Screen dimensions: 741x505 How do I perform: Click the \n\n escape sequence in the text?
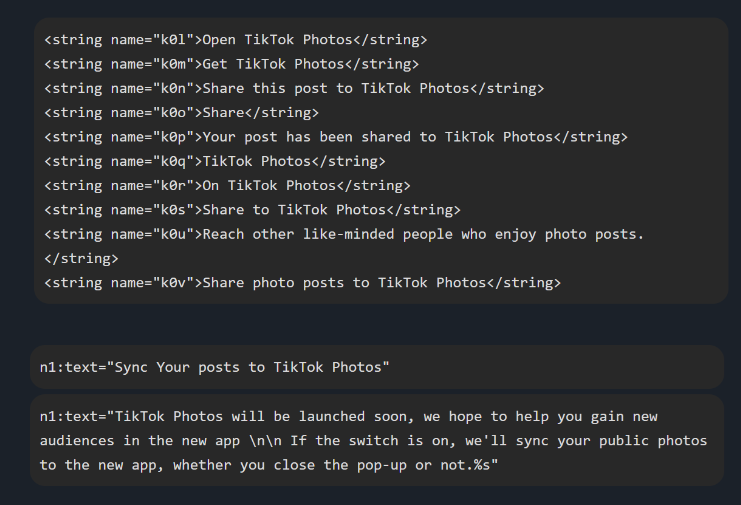pyautogui.click(x=265, y=441)
